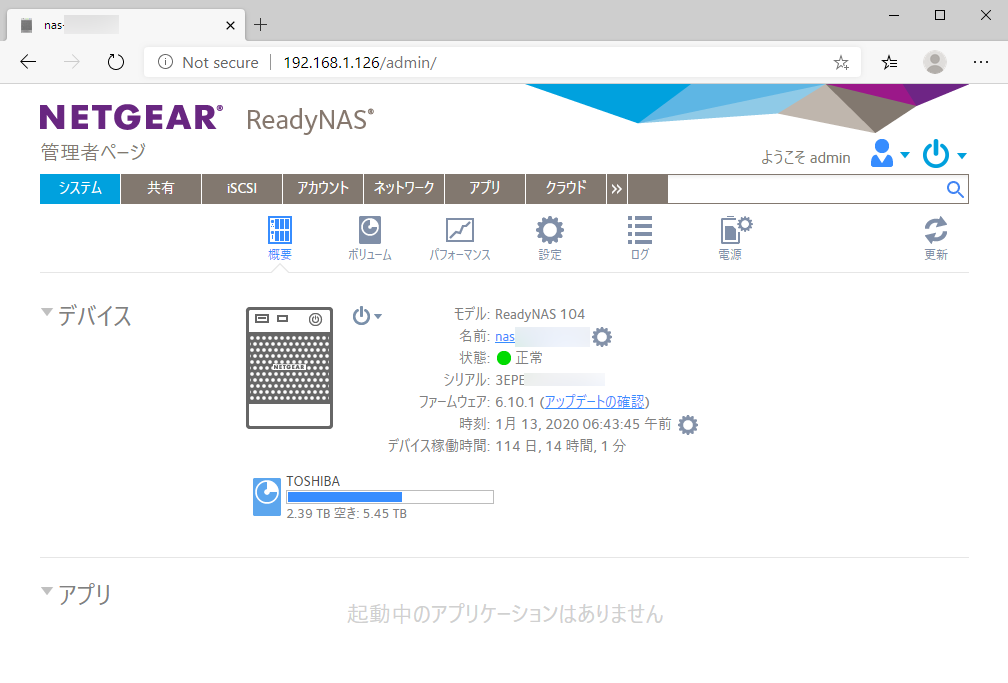Close the nas browser tab

231,25
